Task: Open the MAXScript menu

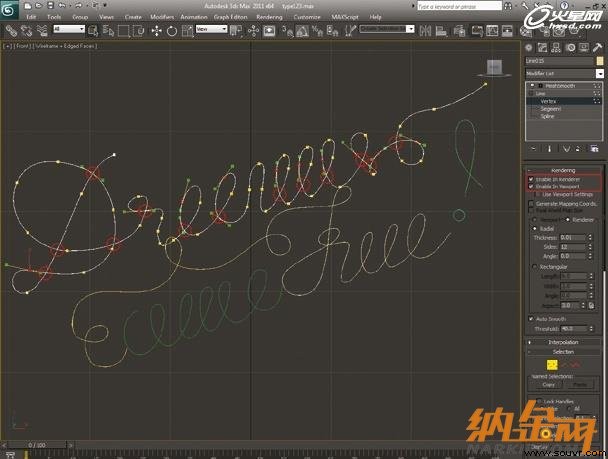Action: (345, 17)
